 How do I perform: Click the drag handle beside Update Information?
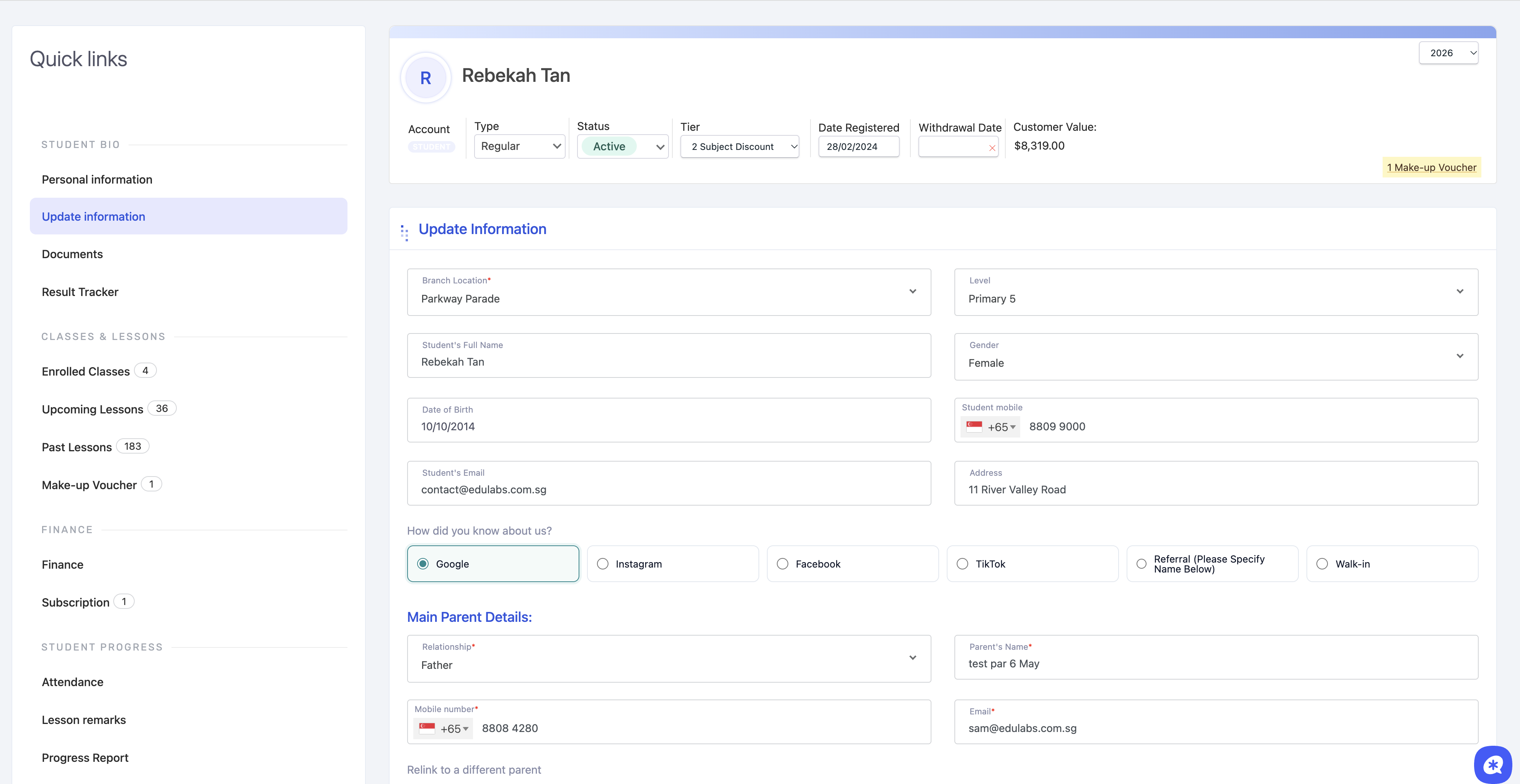pos(405,233)
